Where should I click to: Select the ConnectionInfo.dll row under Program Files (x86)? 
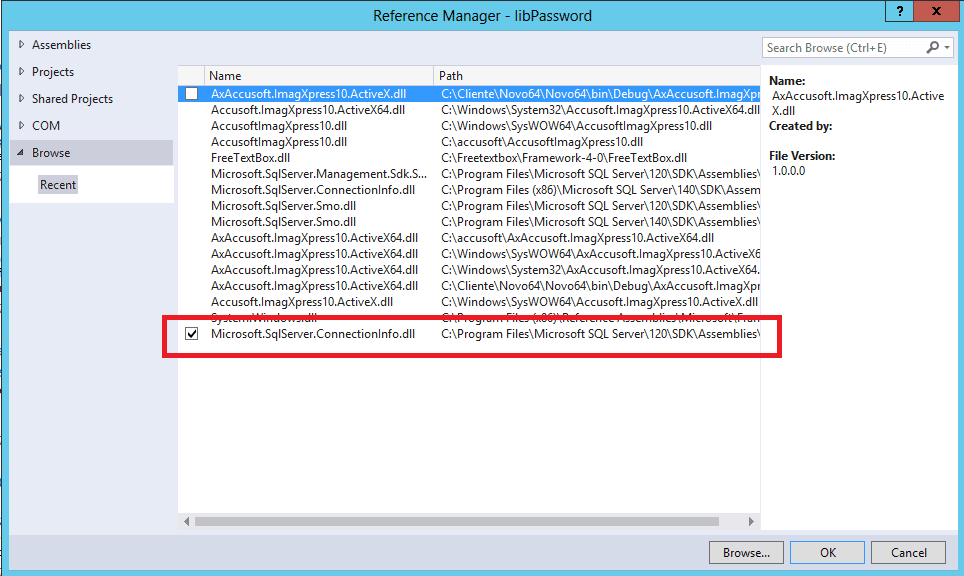pyautogui.click(x=469, y=190)
